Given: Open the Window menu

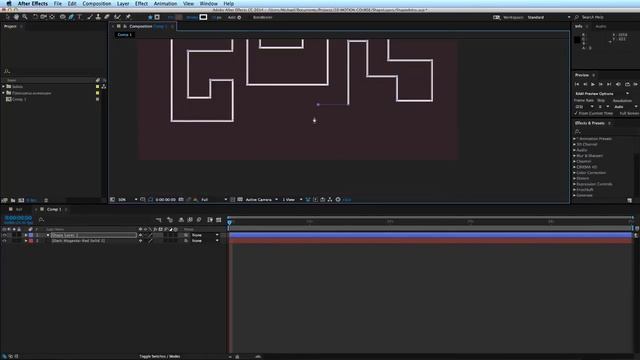Looking at the screenshot, I should [x=209, y=4].
